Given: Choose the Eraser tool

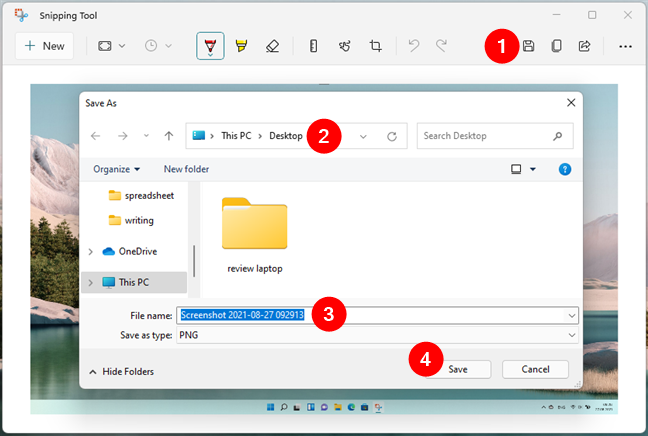Looking at the screenshot, I should coord(272,46).
